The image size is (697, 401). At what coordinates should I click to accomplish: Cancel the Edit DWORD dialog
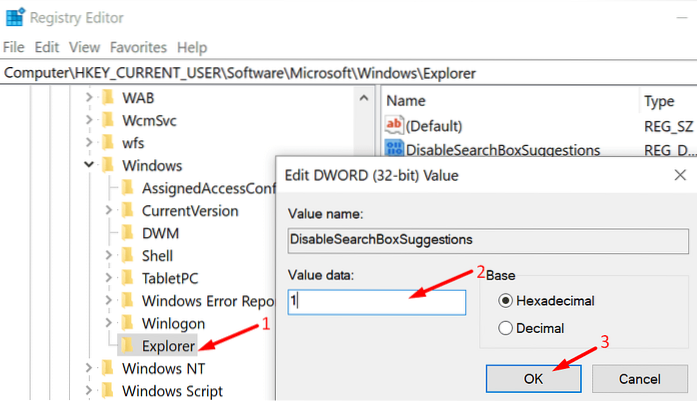(x=640, y=379)
